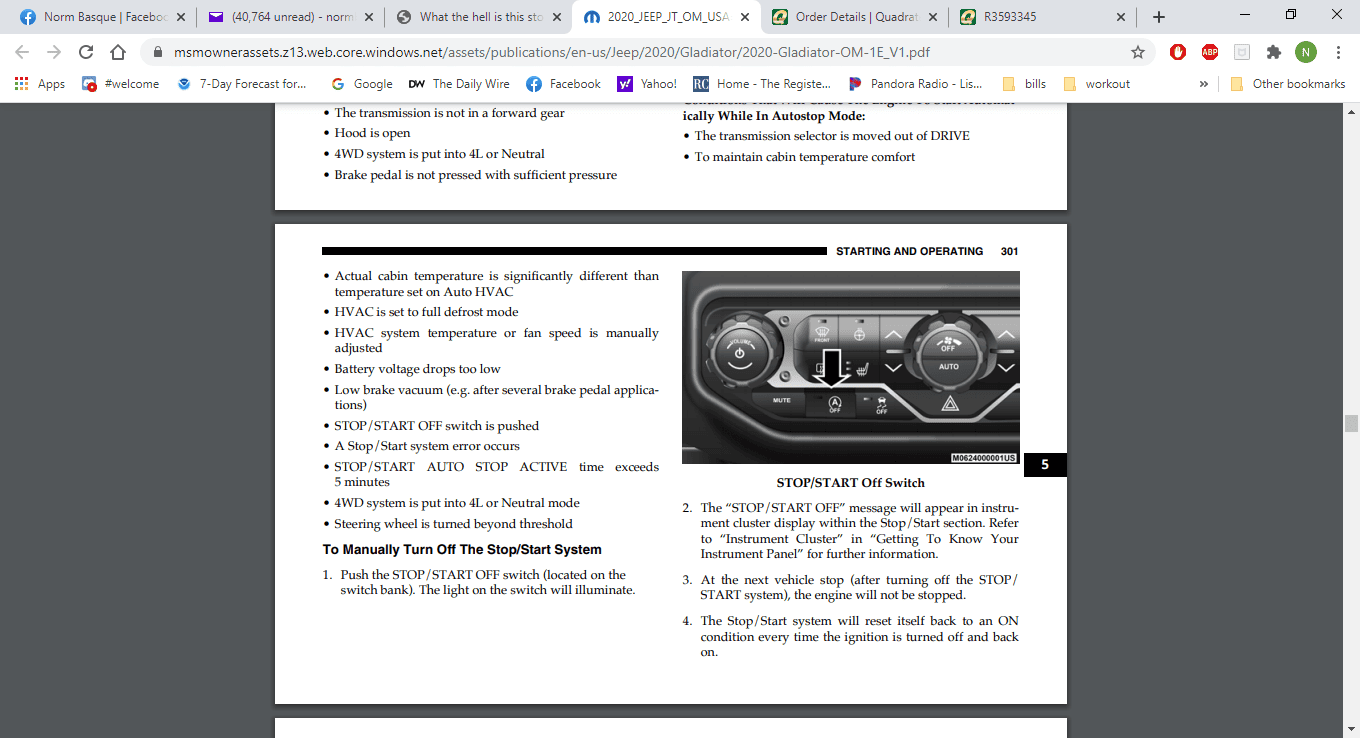Close the unread mail tab
Viewport: 1360px width, 738px height.
pos(368,17)
